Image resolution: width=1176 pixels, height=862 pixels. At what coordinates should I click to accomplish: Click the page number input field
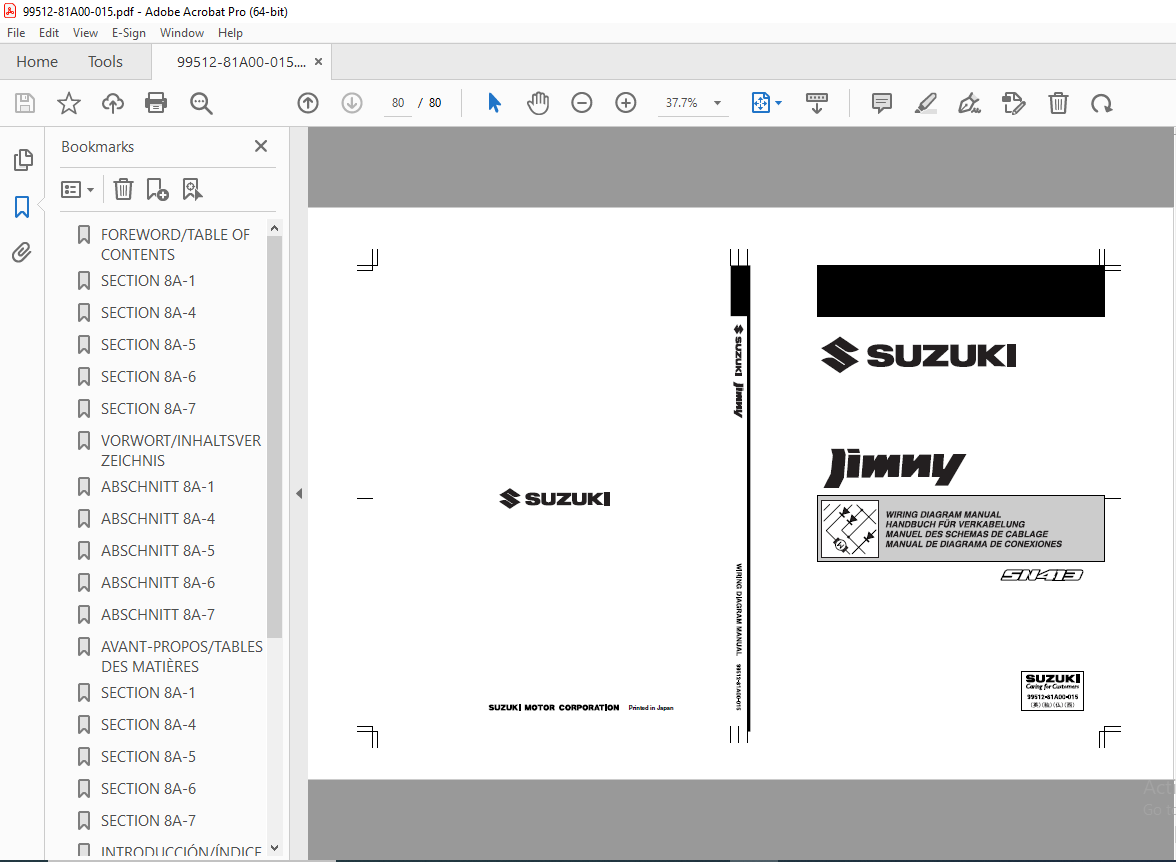coord(398,103)
